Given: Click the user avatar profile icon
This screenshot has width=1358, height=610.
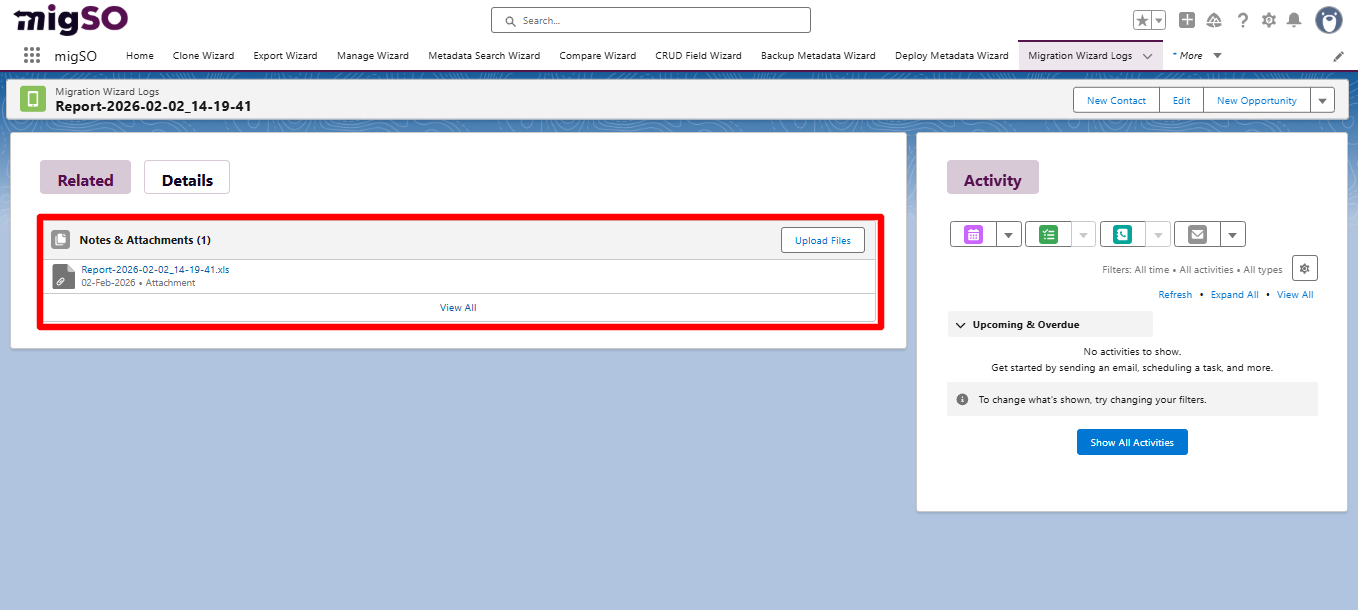Looking at the screenshot, I should click(x=1328, y=19).
